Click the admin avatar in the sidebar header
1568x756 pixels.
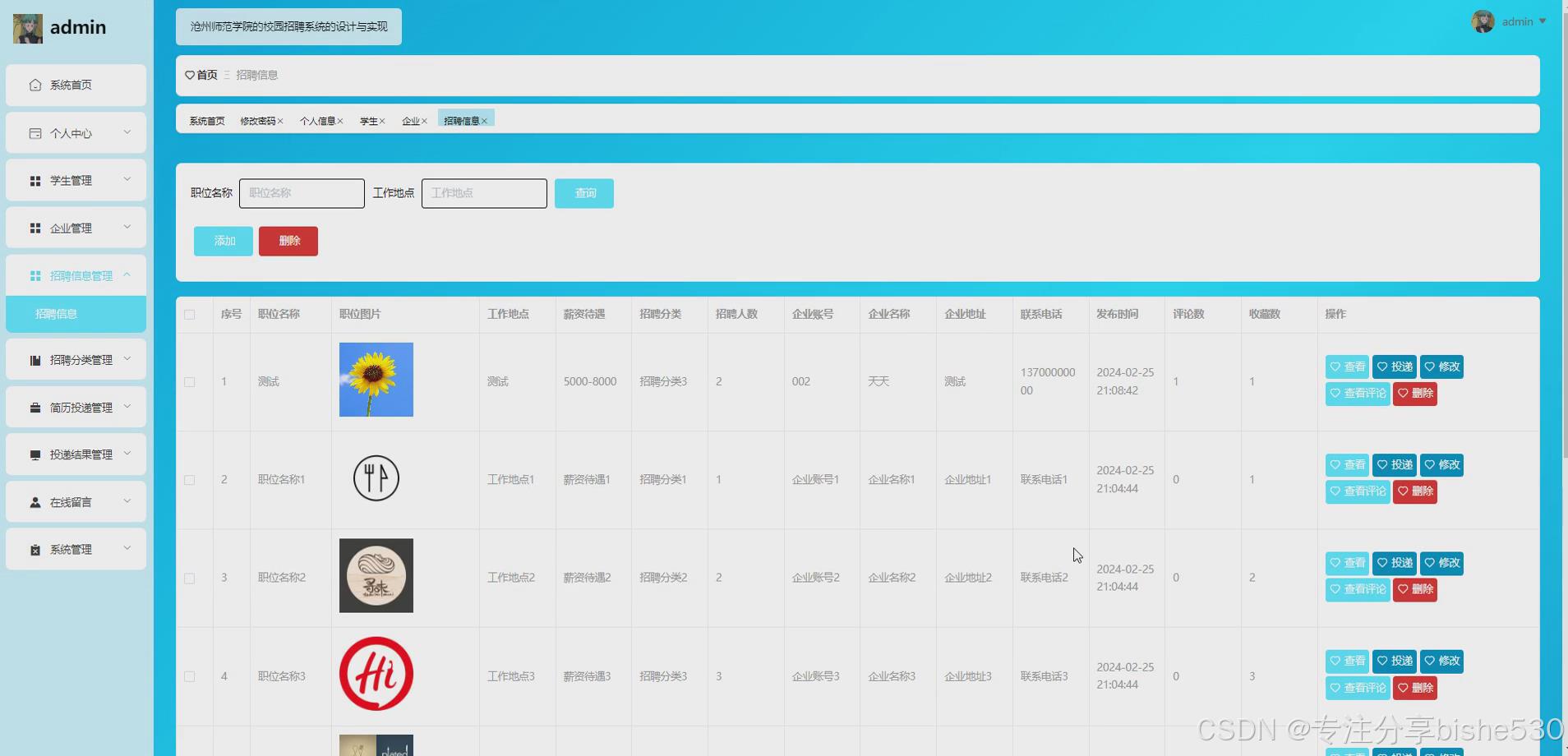(27, 29)
